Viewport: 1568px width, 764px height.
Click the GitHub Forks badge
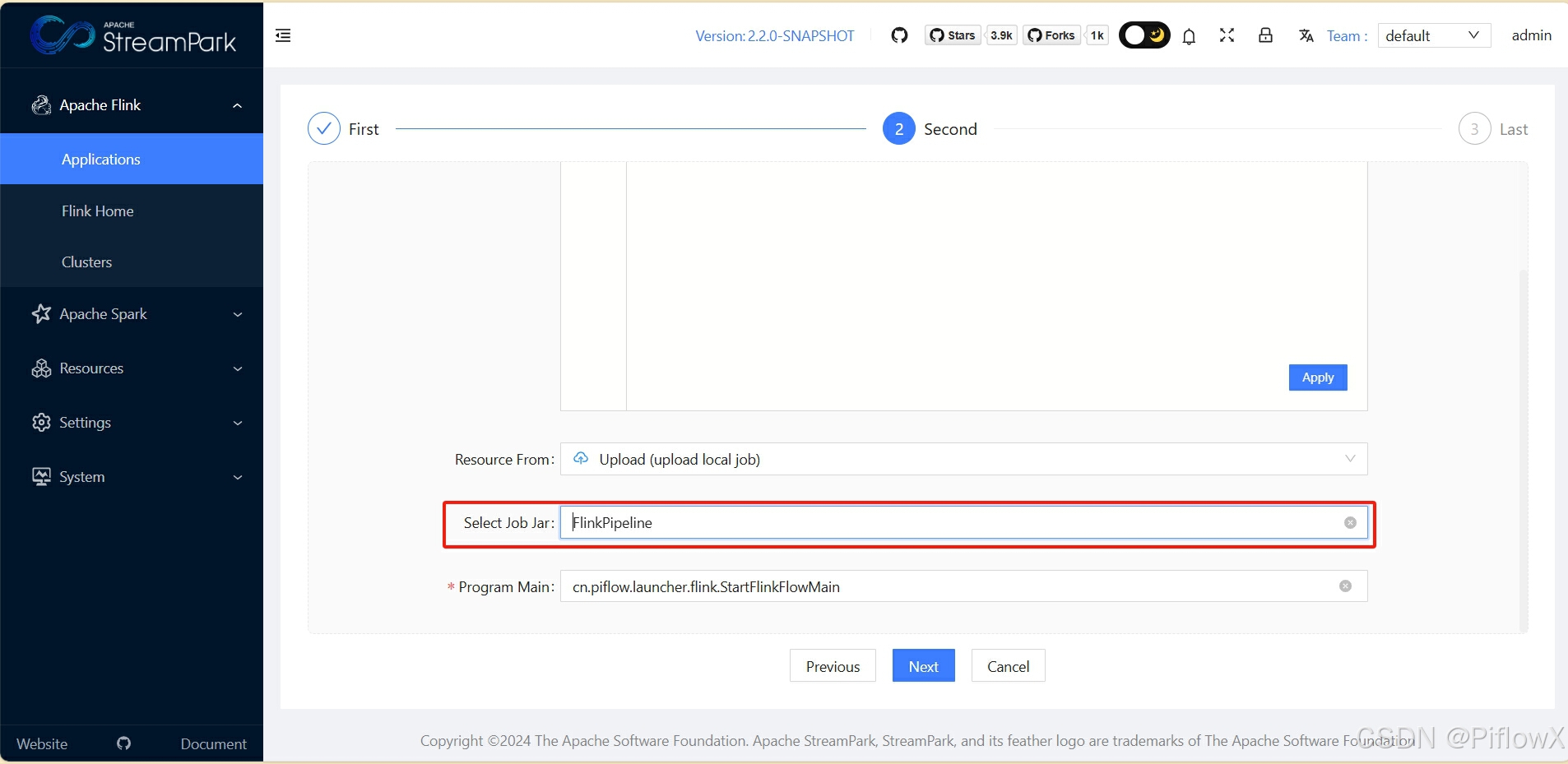coord(1051,35)
